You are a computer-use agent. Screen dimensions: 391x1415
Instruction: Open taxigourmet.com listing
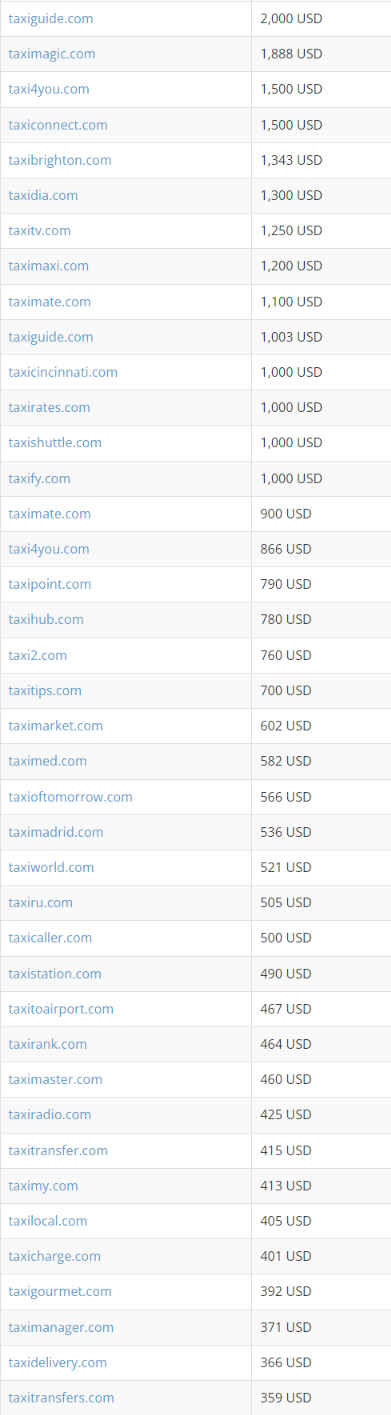click(60, 1291)
